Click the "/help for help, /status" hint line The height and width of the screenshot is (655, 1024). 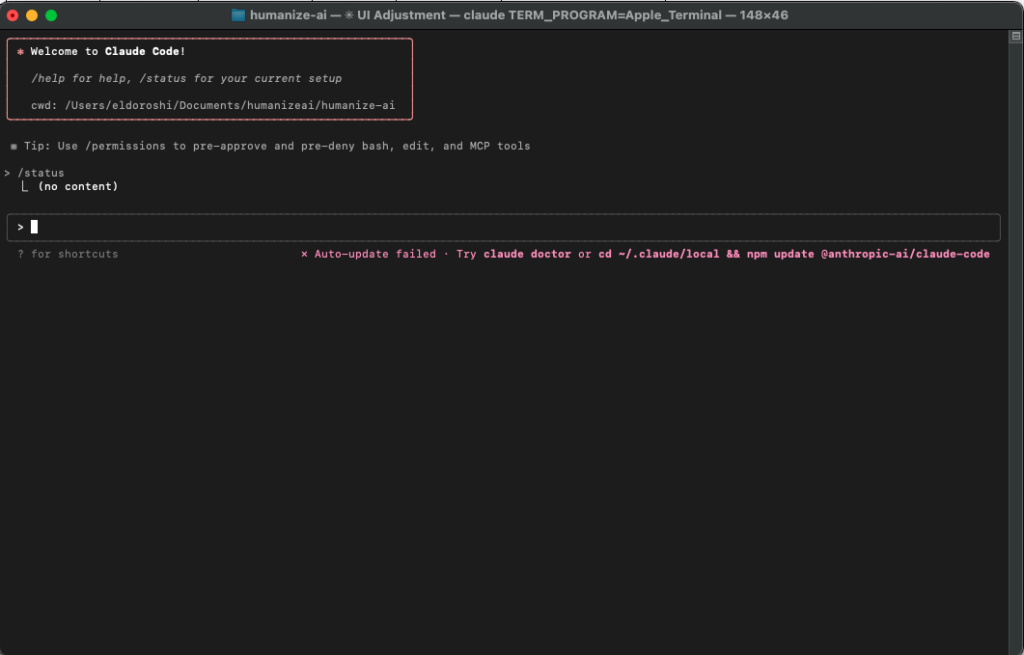point(186,78)
